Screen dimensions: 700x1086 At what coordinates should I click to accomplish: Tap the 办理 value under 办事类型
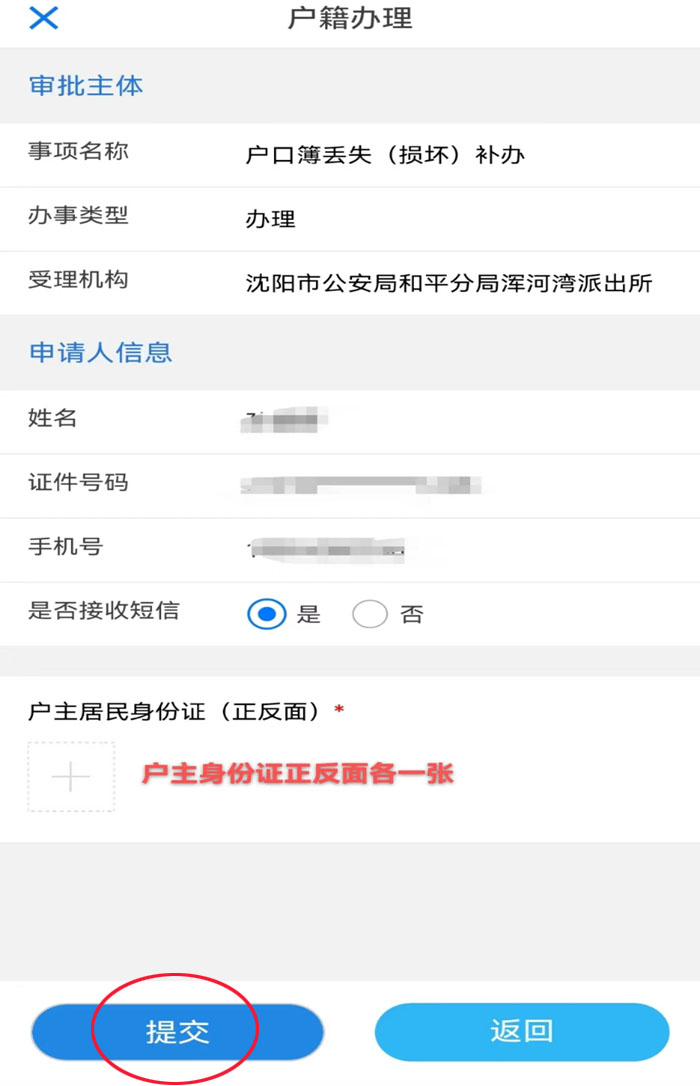[270, 219]
